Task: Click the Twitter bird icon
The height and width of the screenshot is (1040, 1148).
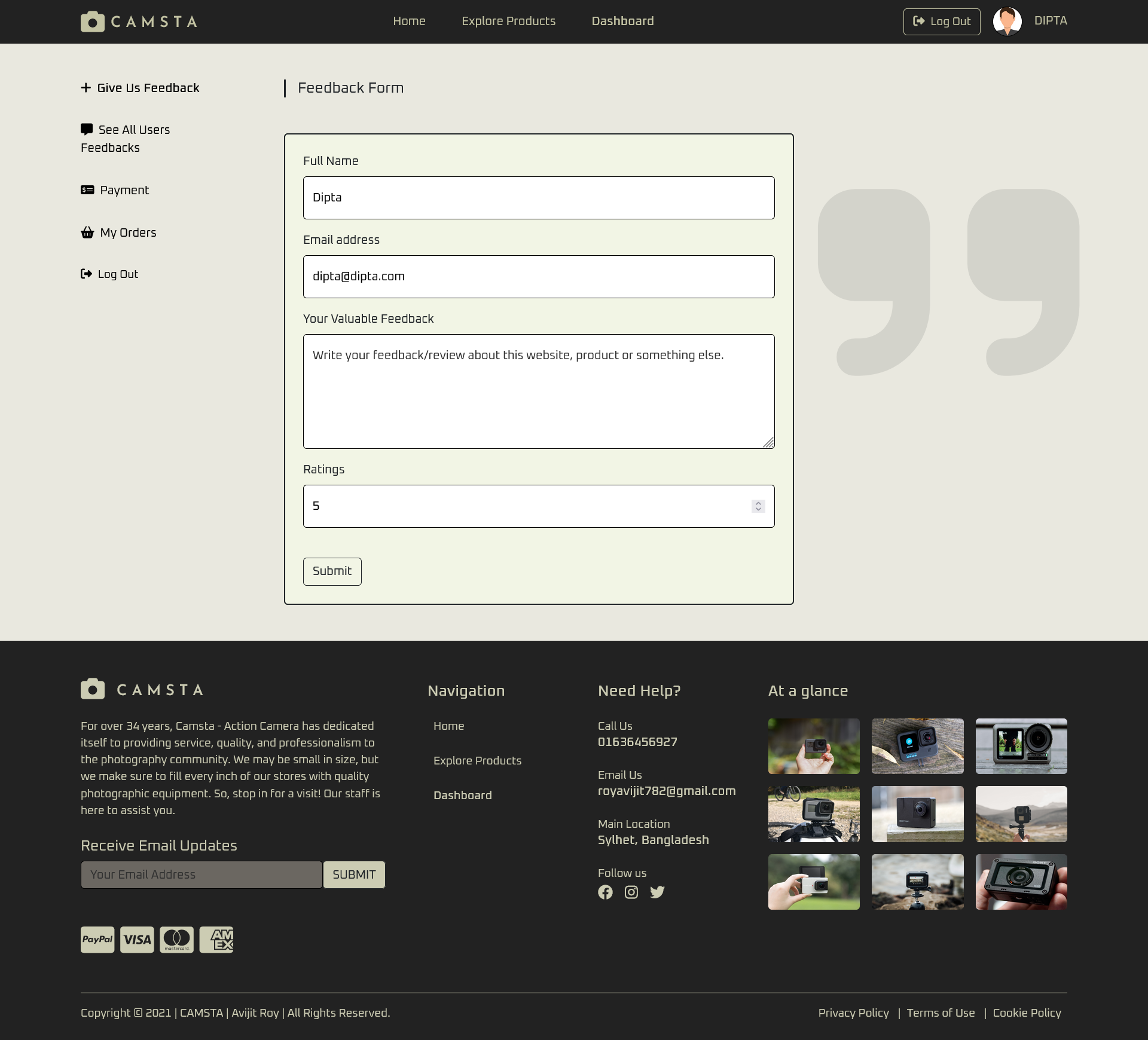Action: (x=657, y=892)
